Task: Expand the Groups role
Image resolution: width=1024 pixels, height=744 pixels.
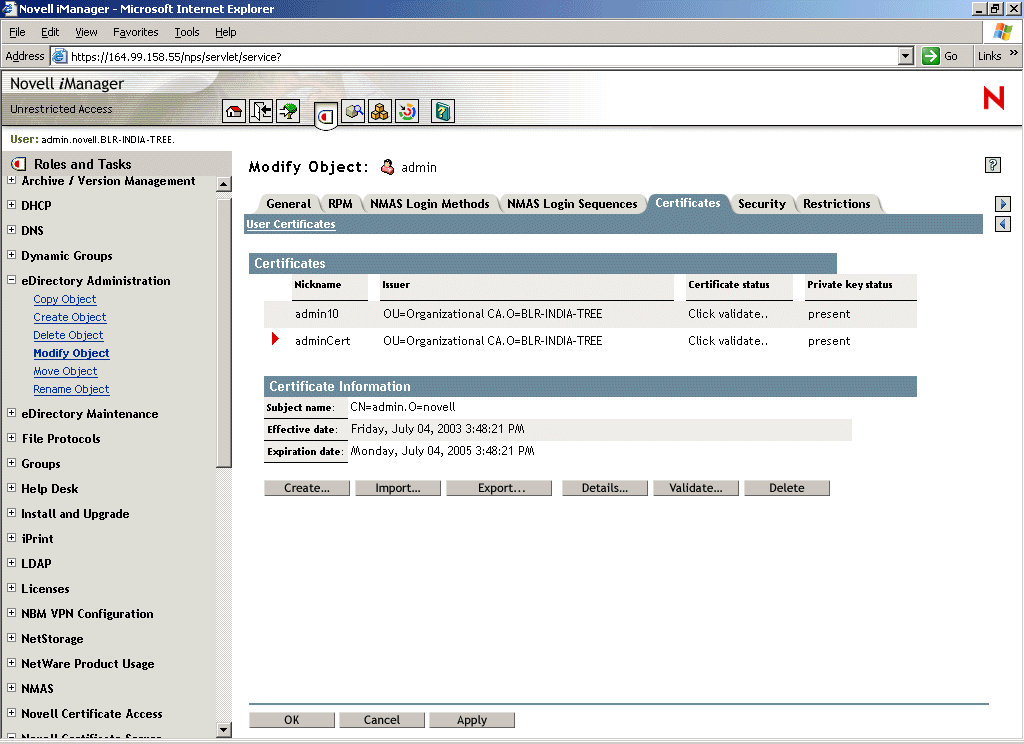Action: 11,462
